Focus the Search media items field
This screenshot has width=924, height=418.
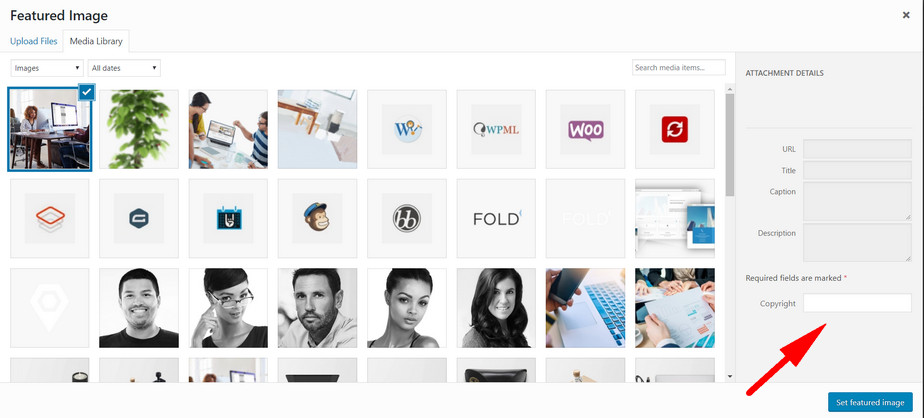click(x=679, y=68)
